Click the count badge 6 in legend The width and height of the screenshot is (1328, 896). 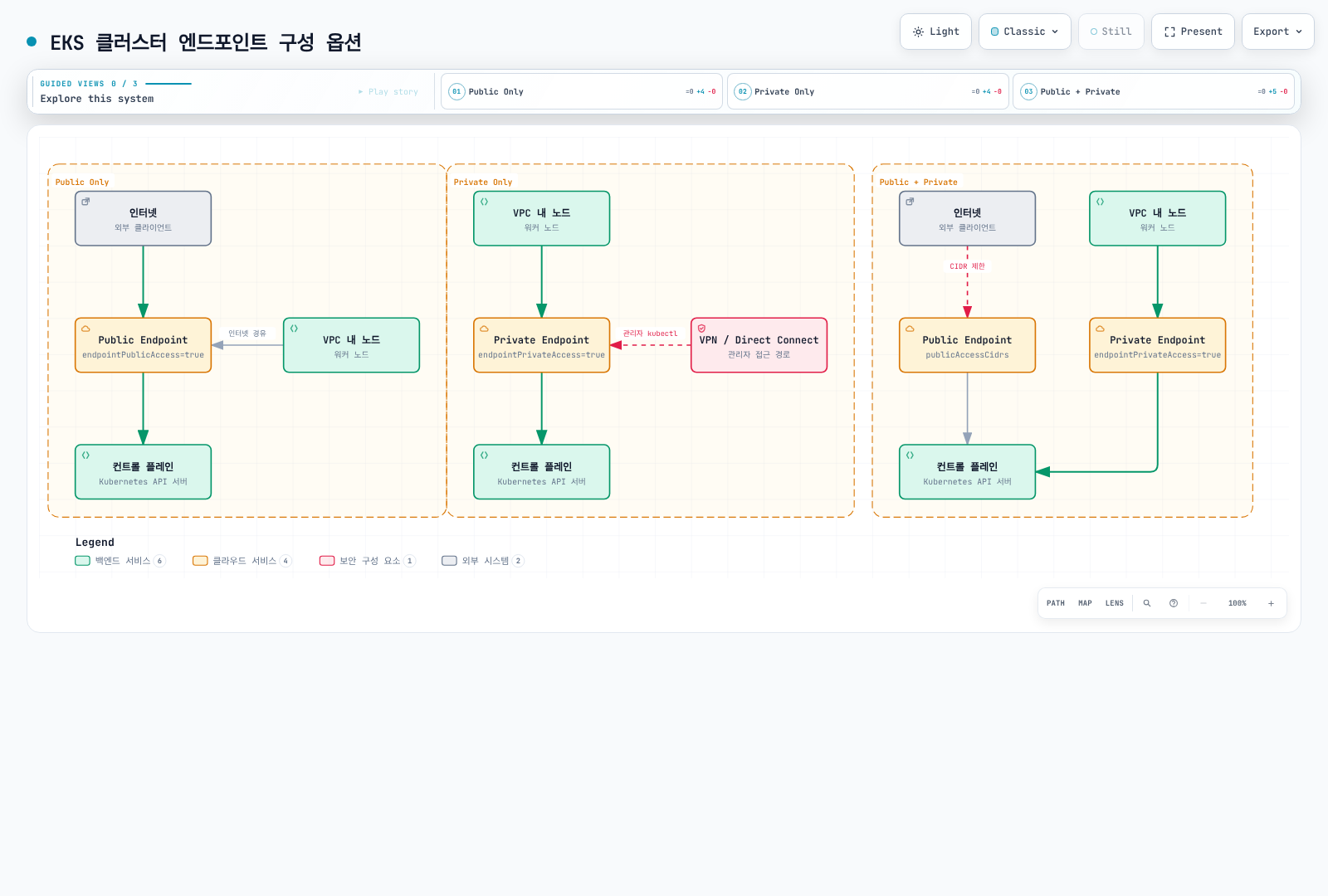click(x=160, y=561)
